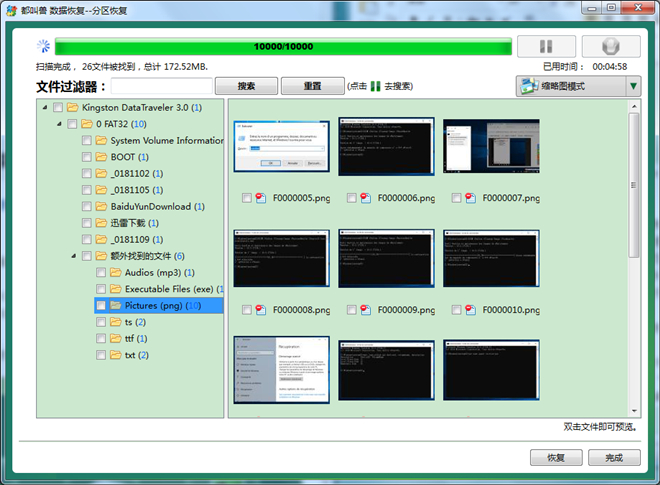Screen dimensions: 660x485
Task: Click the Executable Files (exe) folder icon
Action: (115, 289)
